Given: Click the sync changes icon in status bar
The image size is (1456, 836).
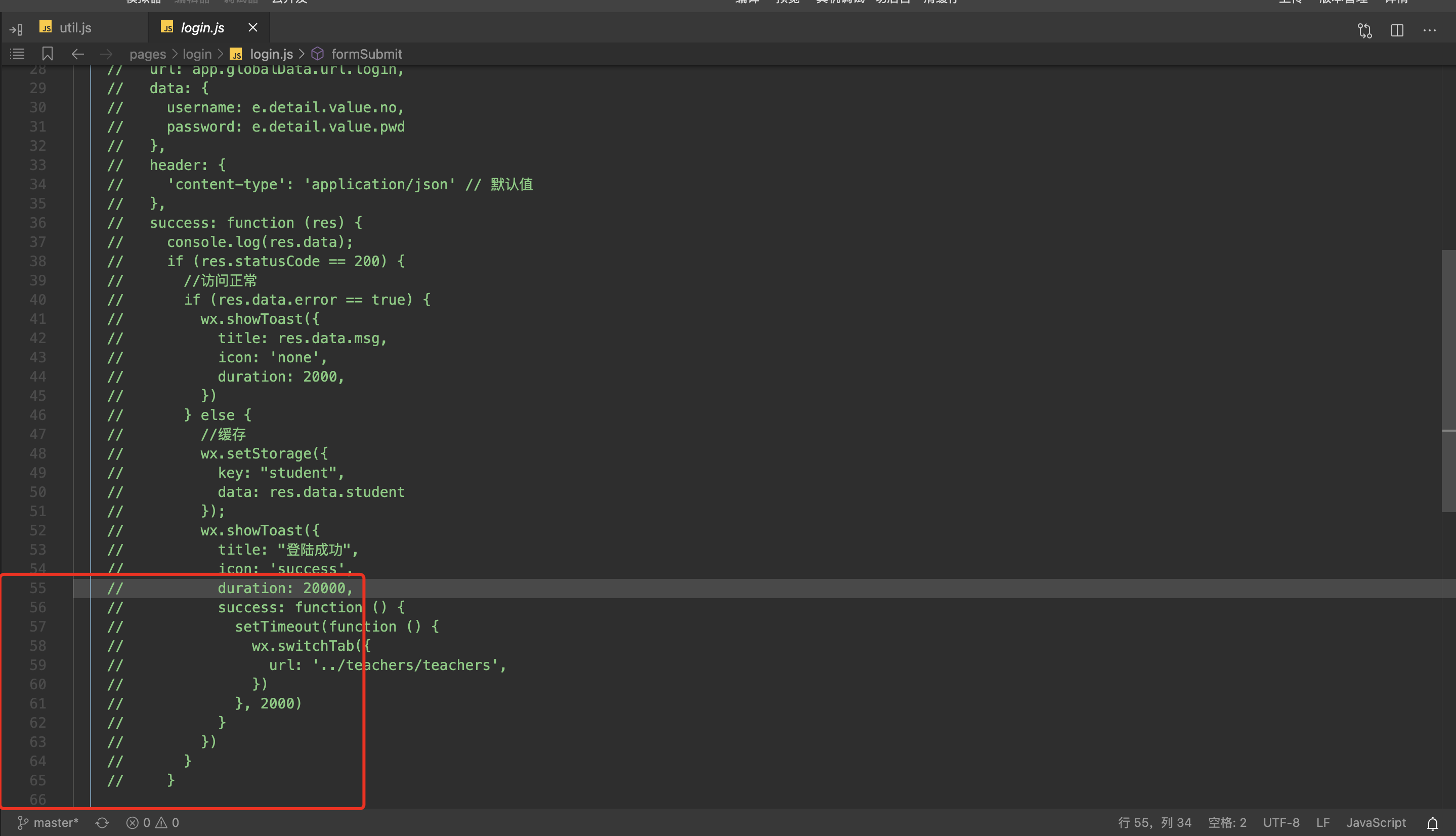Looking at the screenshot, I should pyautogui.click(x=102, y=823).
